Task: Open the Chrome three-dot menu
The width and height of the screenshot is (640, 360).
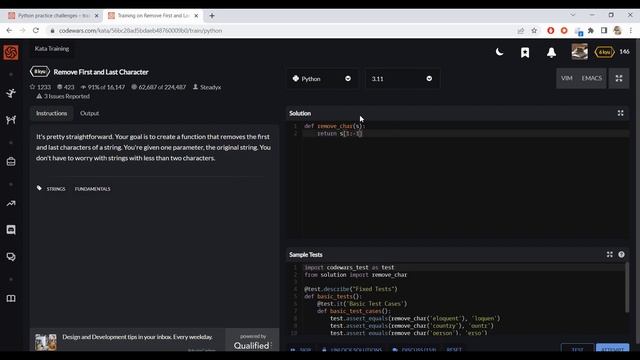Action: tap(631, 31)
